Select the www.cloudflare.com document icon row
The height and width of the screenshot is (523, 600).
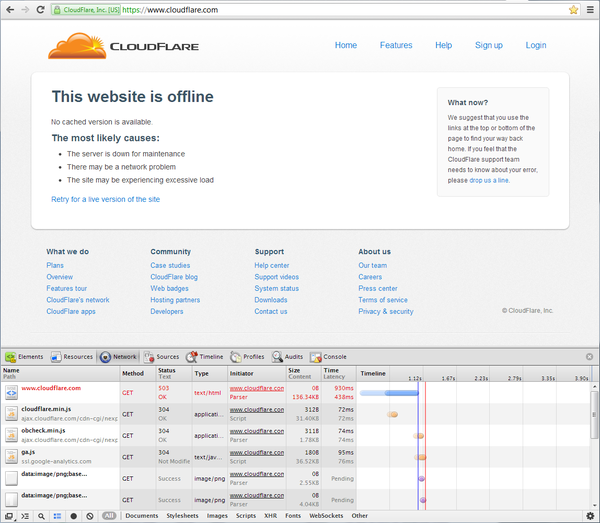11,393
